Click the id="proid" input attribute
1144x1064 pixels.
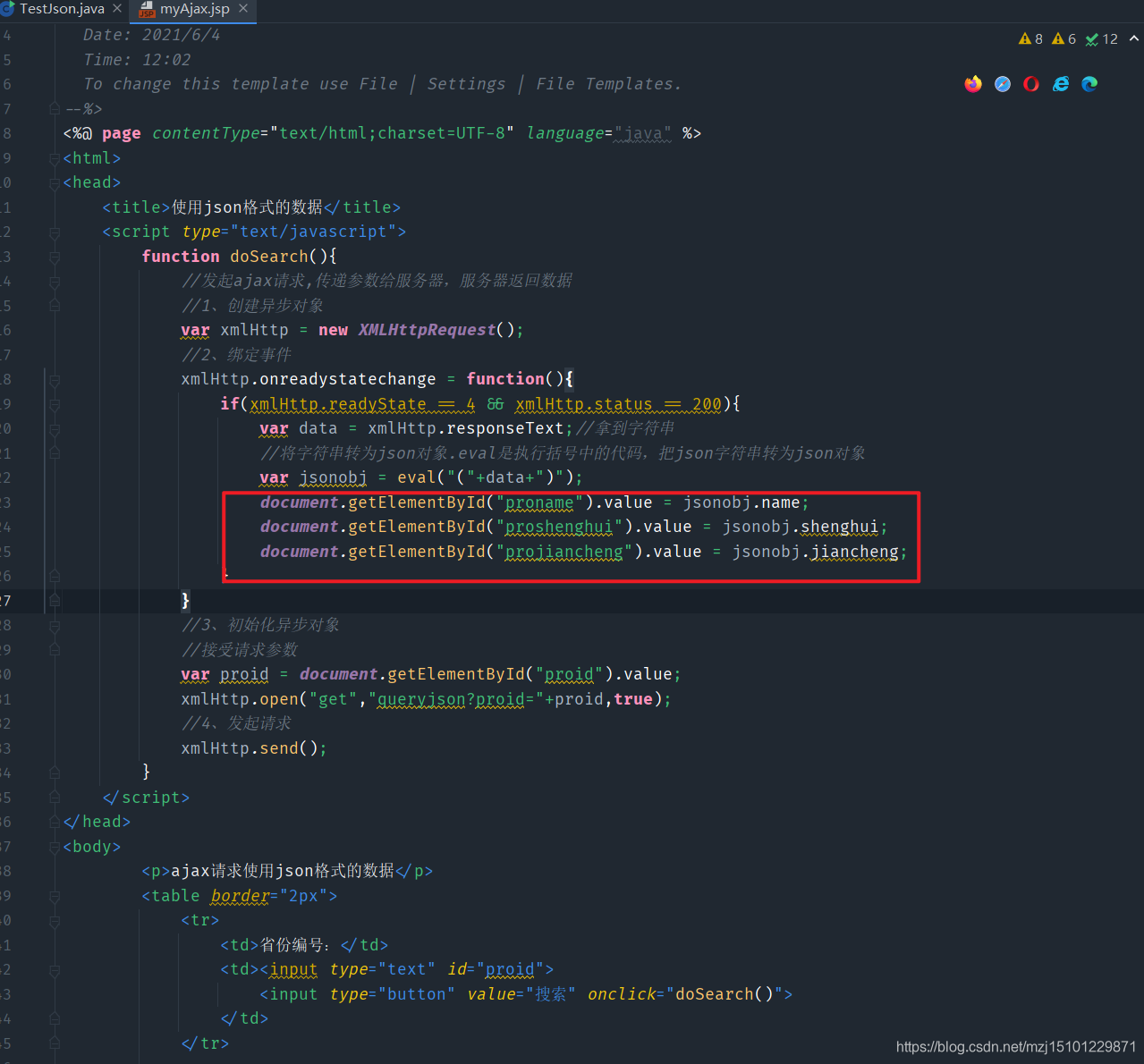pyautogui.click(x=496, y=969)
